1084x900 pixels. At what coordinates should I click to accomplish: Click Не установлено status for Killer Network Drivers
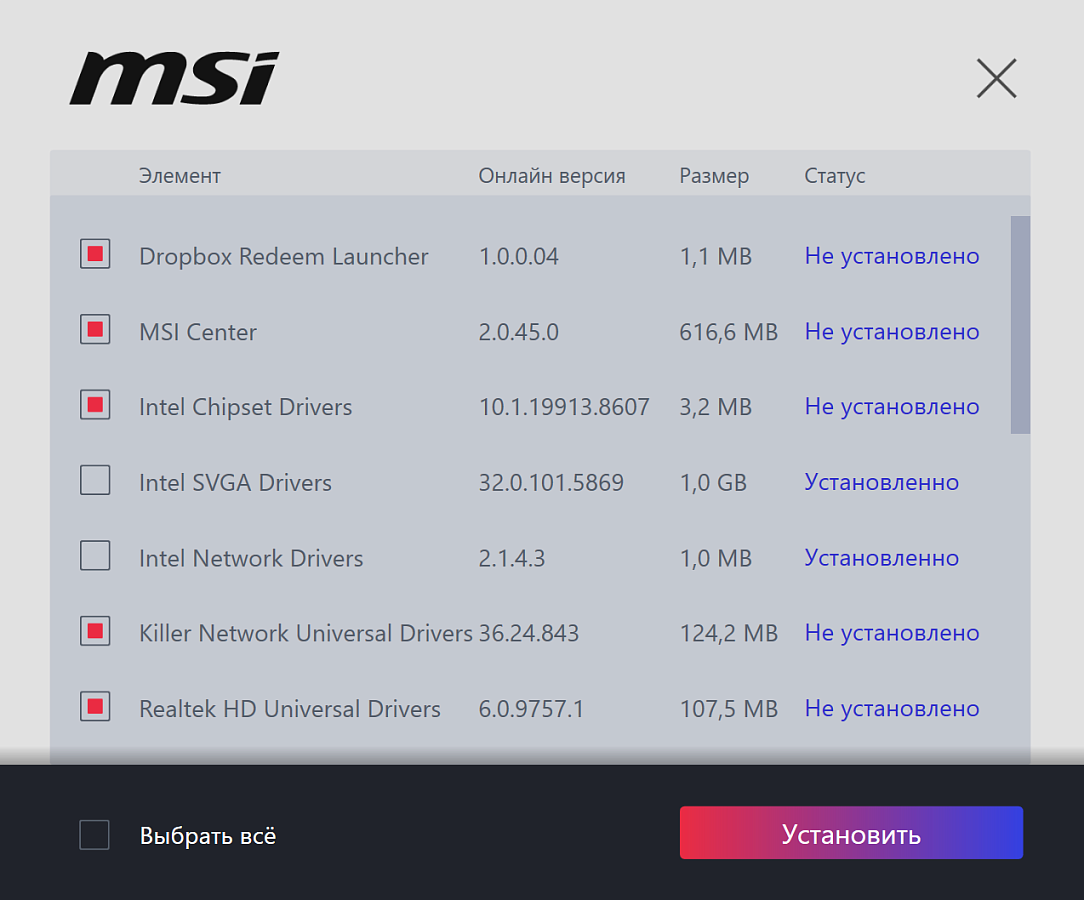892,633
